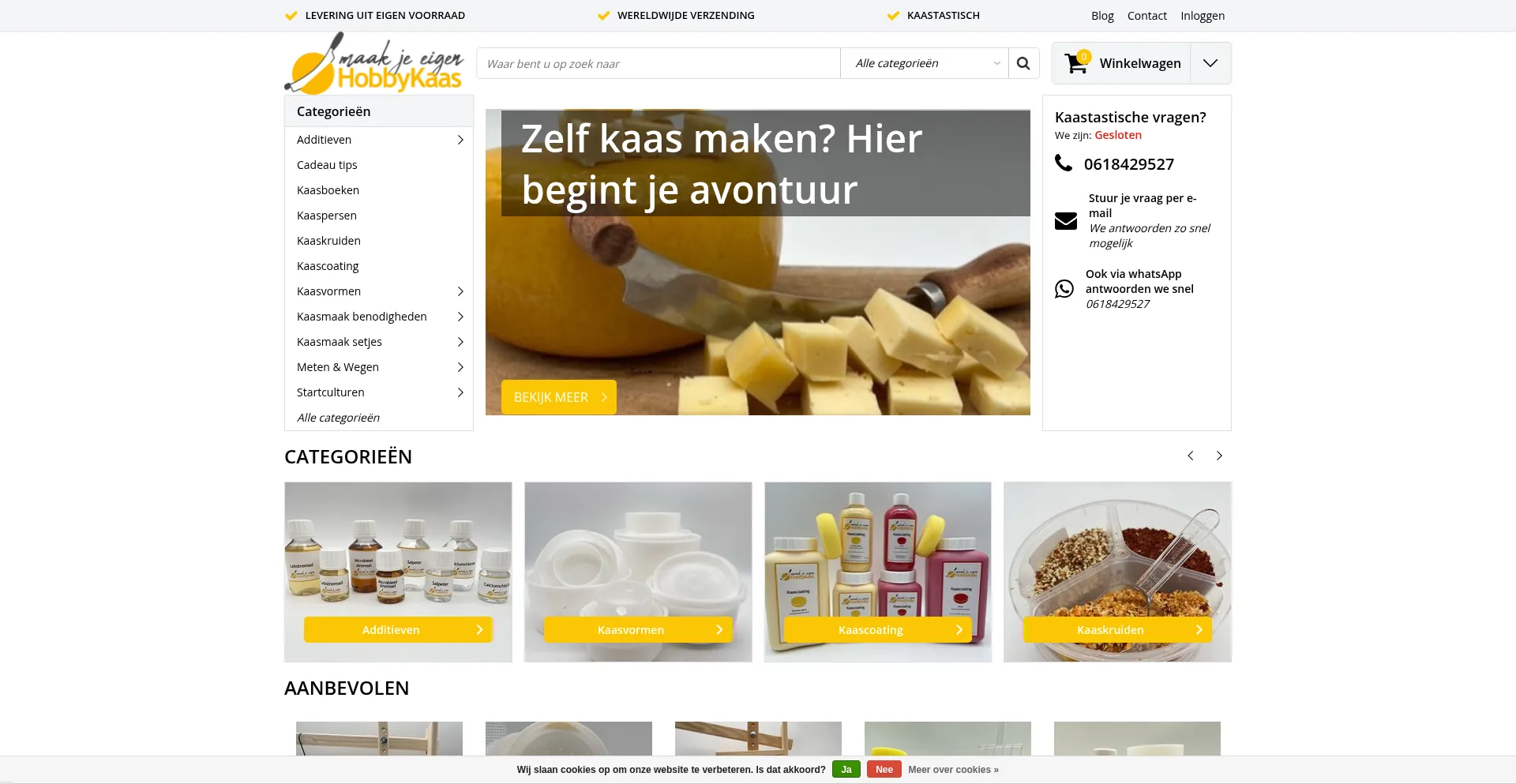Open the shopping cart icon
This screenshot has width=1516, height=784.
pyautogui.click(x=1076, y=63)
